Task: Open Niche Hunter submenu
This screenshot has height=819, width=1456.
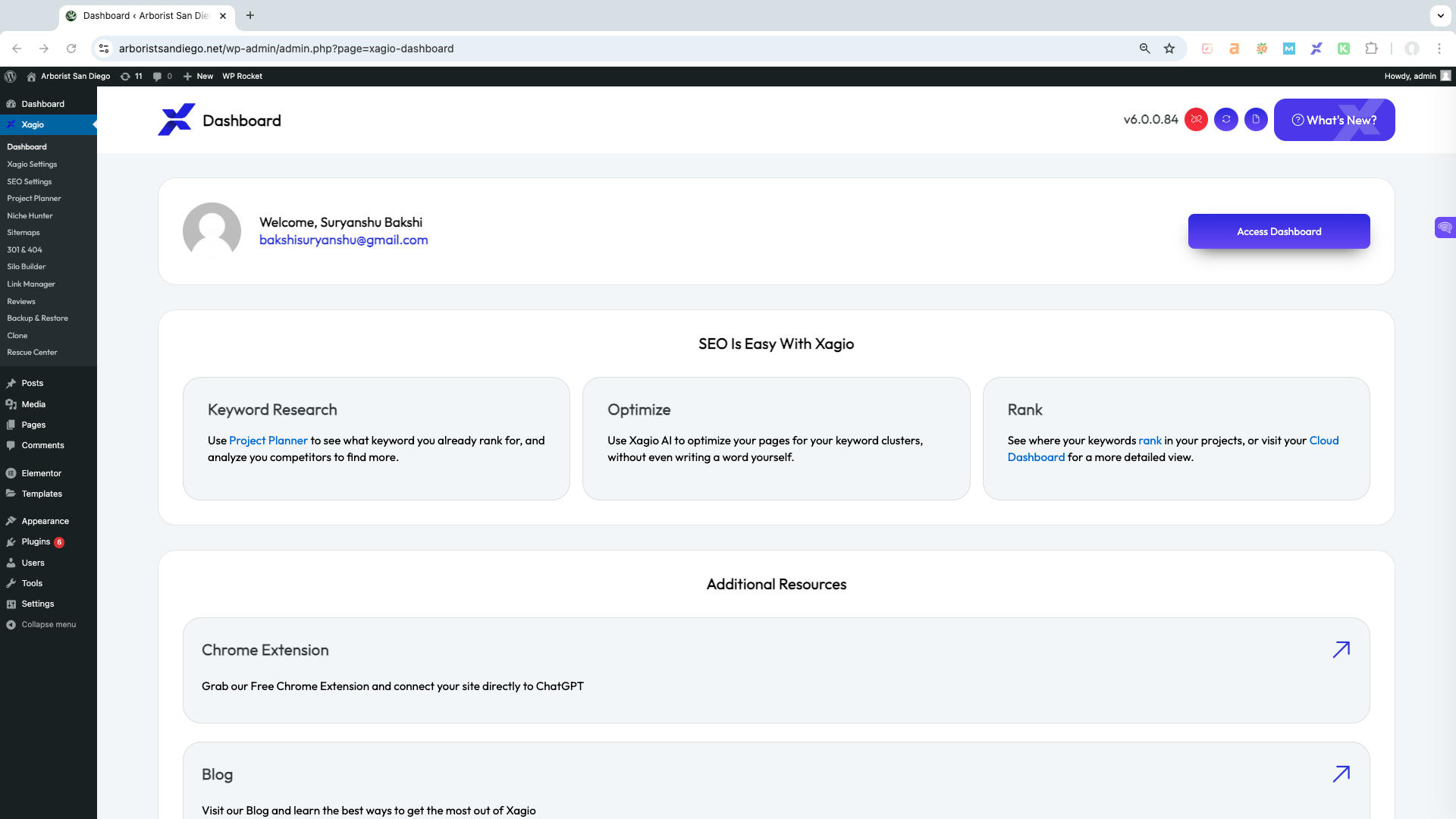Action: point(30,215)
